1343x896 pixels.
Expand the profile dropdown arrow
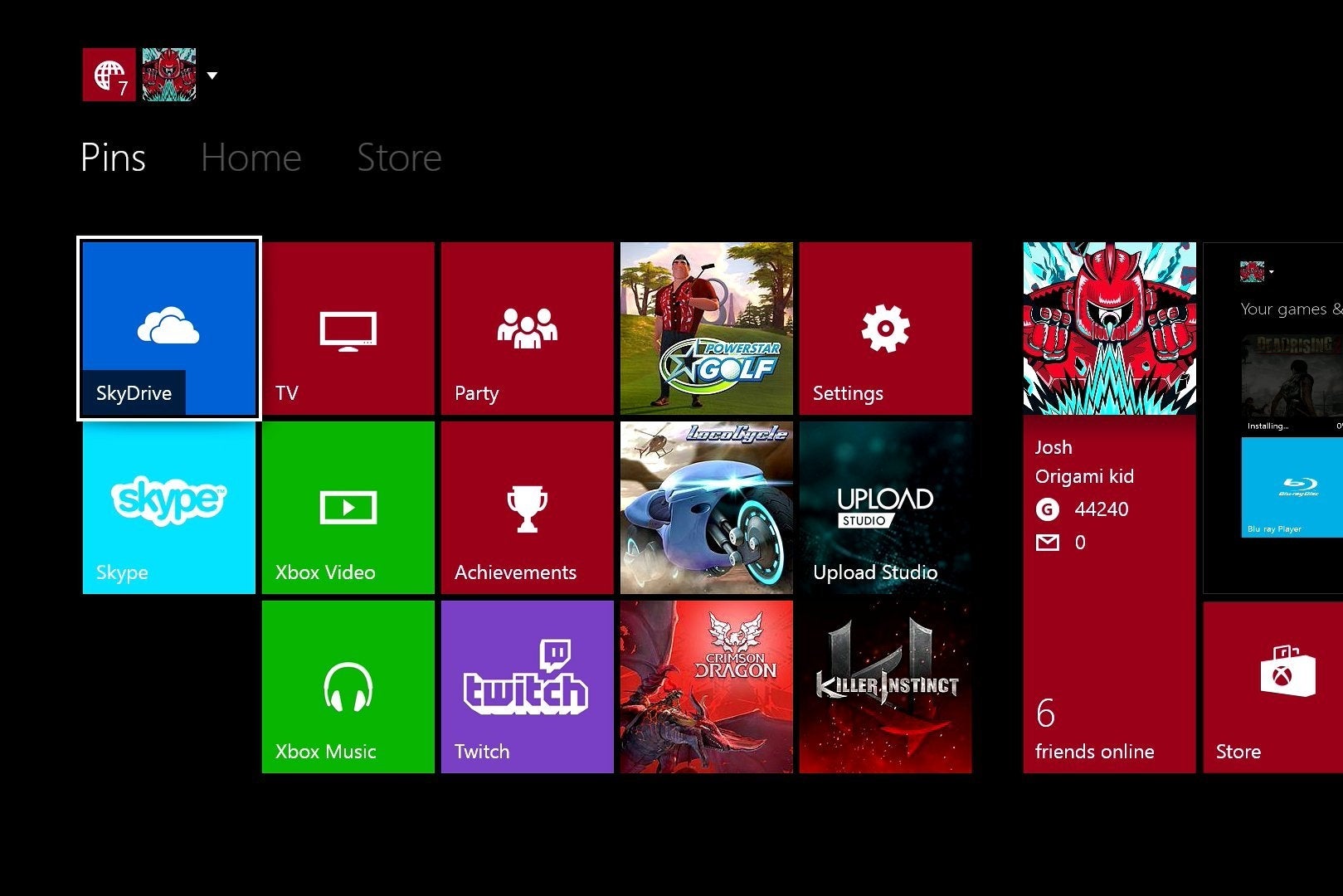[212, 76]
